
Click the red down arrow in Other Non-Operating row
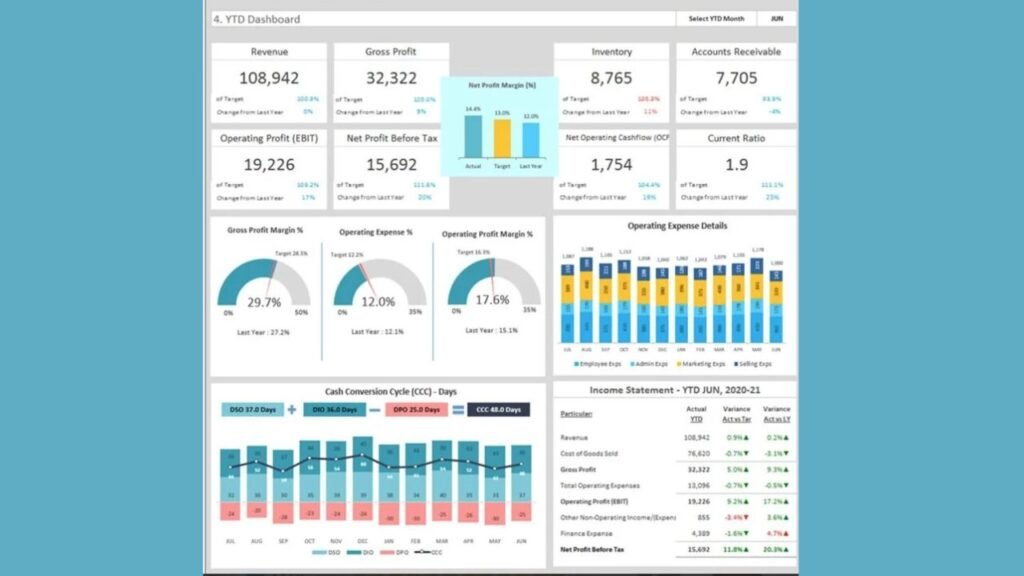tap(746, 517)
